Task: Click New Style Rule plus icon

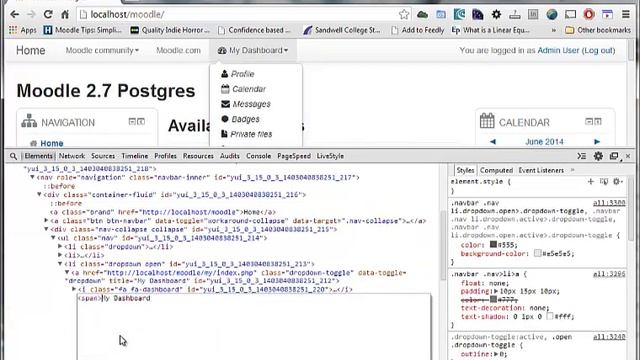Action: [591, 181]
